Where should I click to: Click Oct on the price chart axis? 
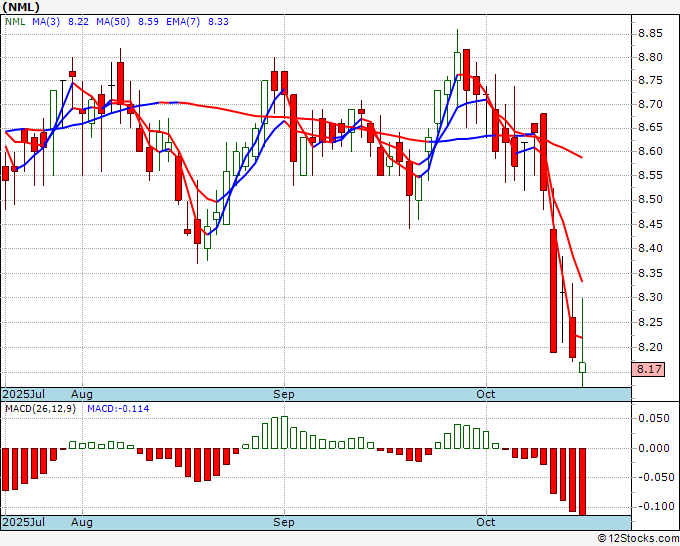[x=485, y=395]
